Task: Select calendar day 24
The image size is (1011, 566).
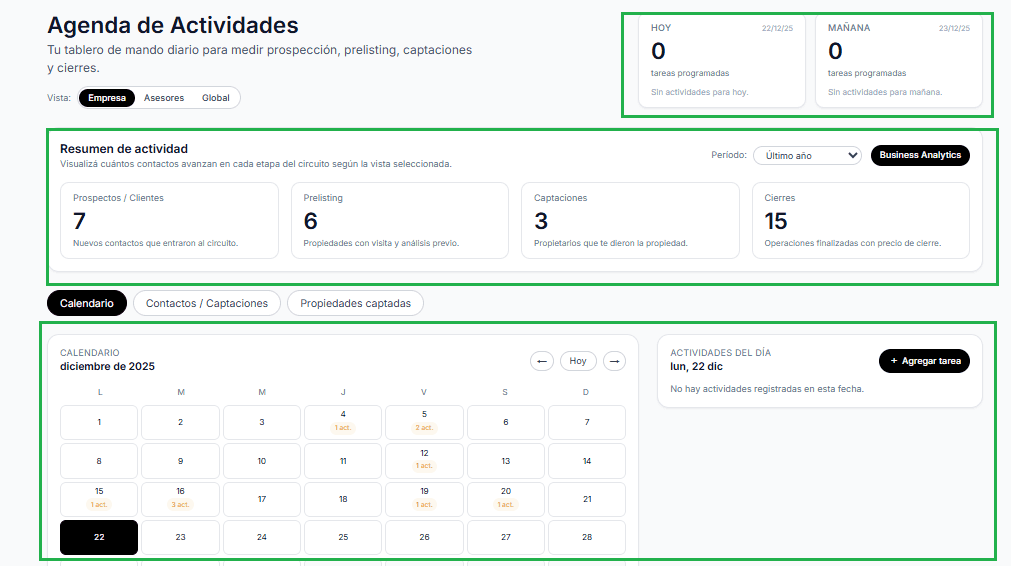Action: pos(262,537)
